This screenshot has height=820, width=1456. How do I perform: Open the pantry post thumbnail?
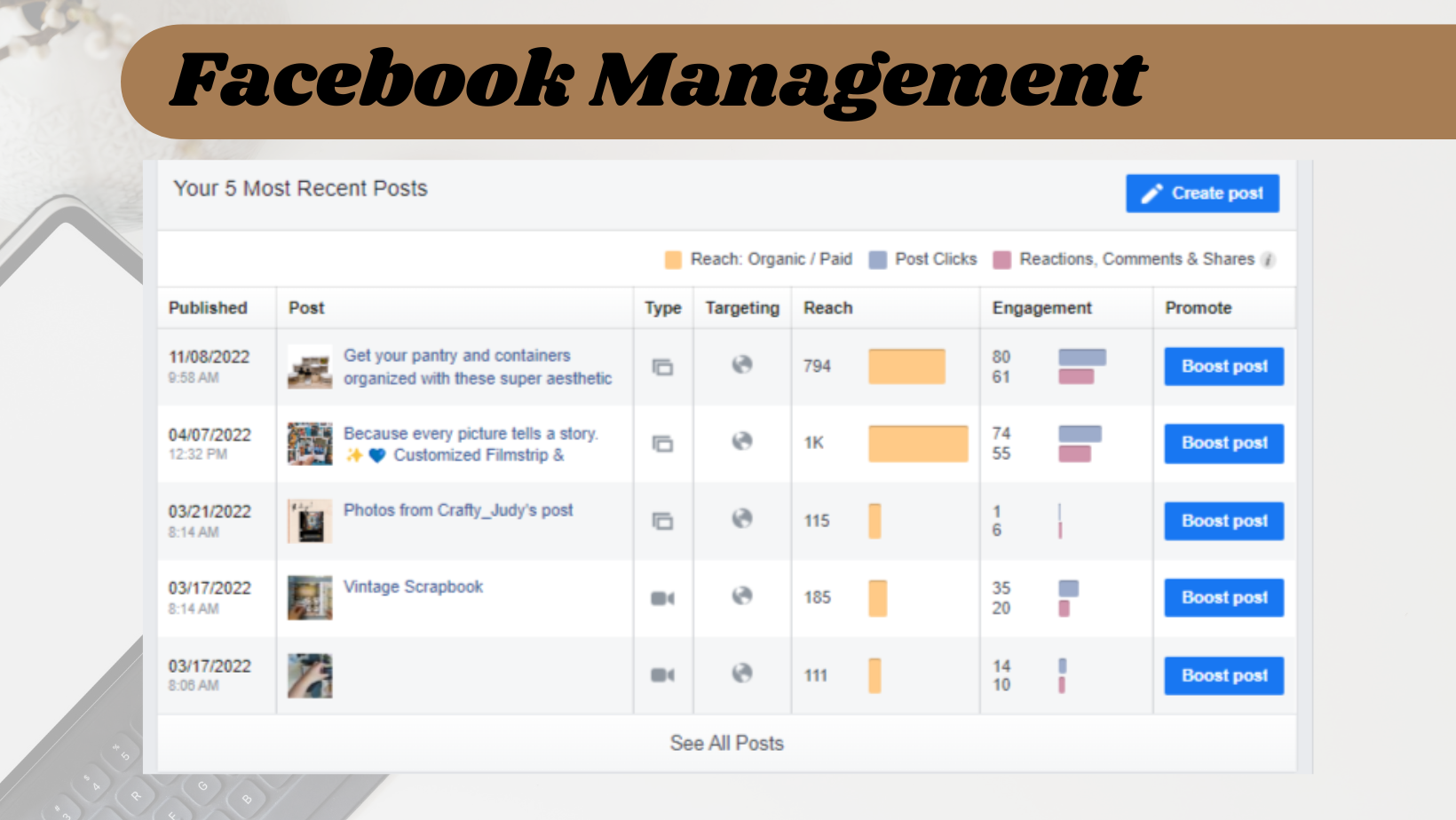[x=310, y=367]
